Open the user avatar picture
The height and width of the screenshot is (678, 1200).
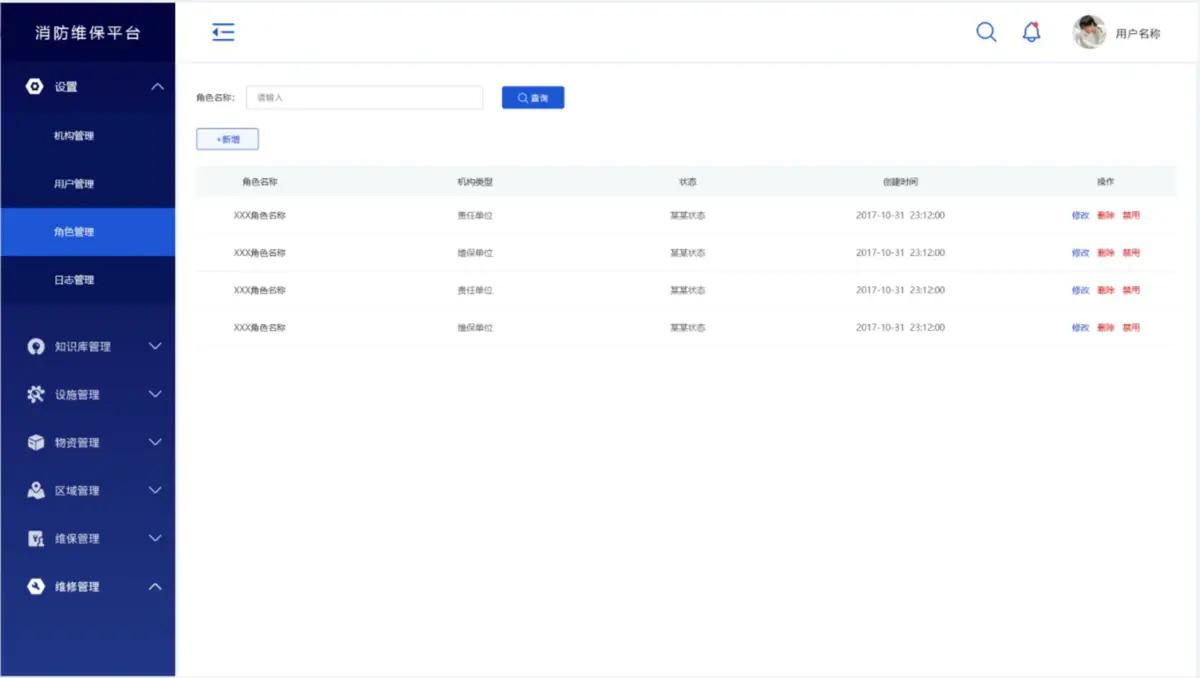[1089, 32]
